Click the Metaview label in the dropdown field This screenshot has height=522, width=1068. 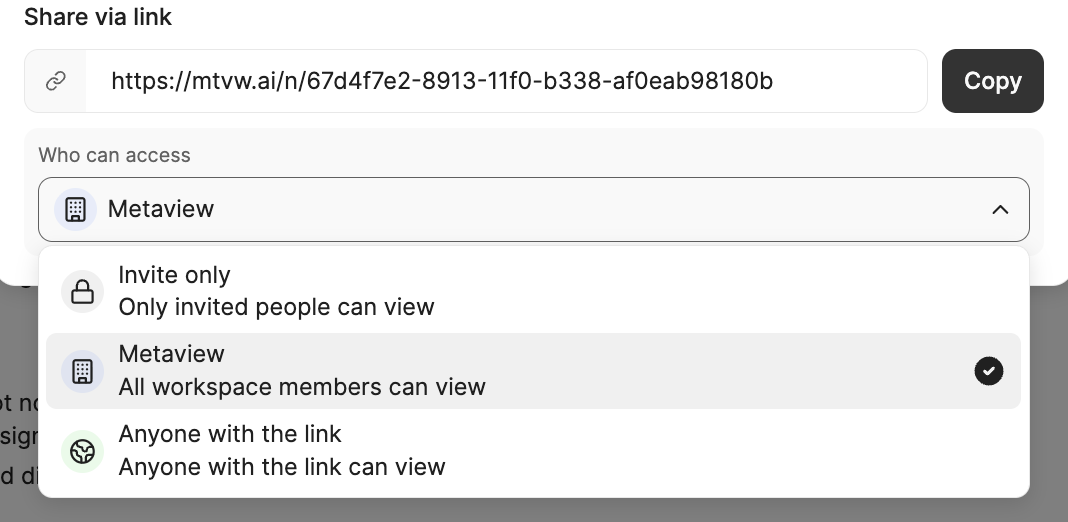(x=161, y=209)
